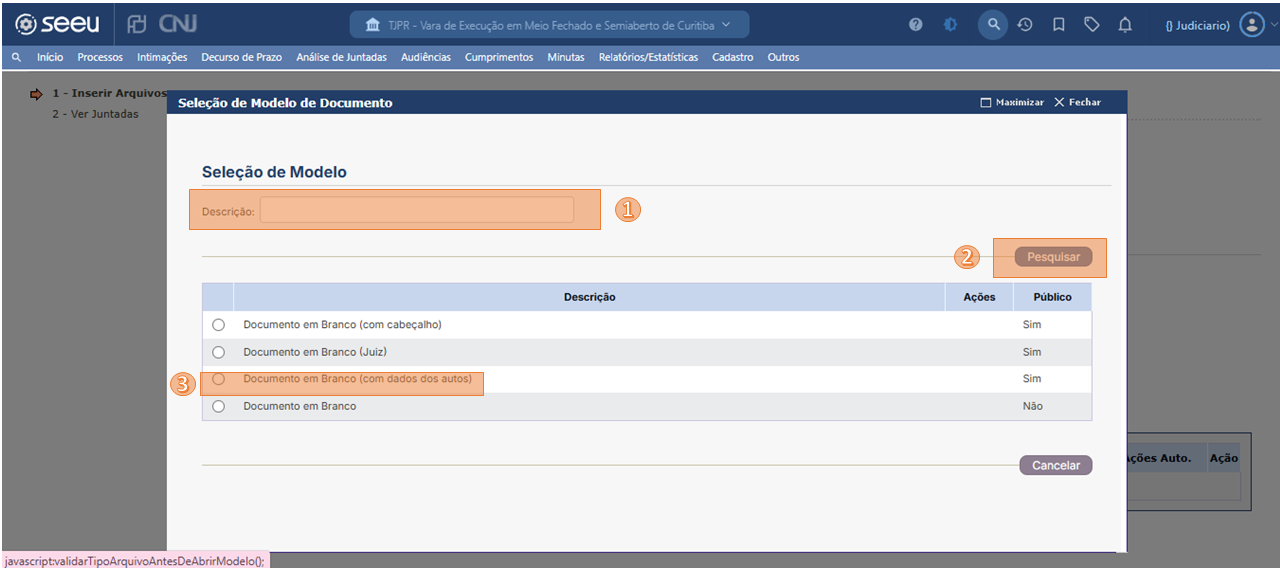Click the user profile avatar icon
Image resolution: width=1280 pixels, height=570 pixels.
pyautogui.click(x=1250, y=25)
